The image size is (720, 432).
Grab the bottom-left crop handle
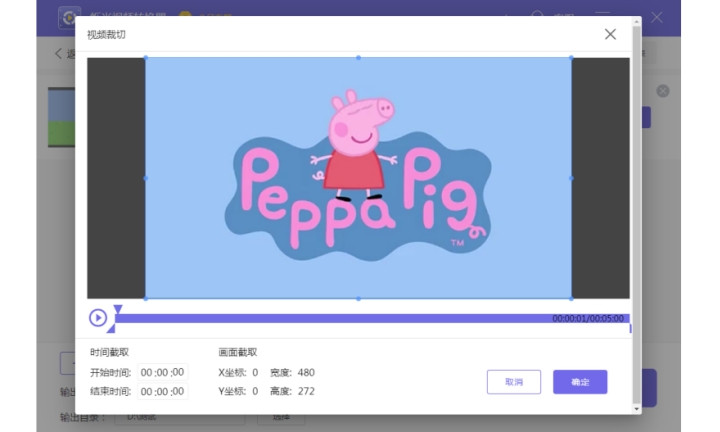pyautogui.click(x=146, y=299)
